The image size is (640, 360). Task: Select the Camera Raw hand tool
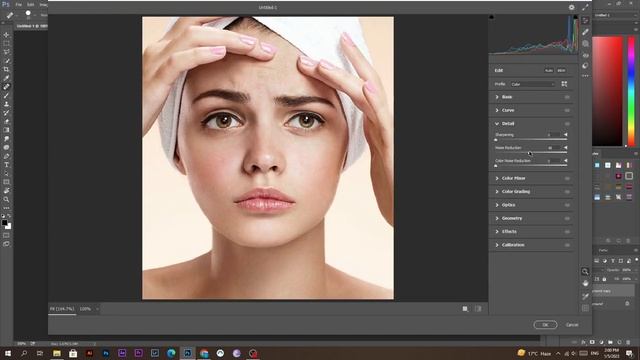(x=585, y=283)
